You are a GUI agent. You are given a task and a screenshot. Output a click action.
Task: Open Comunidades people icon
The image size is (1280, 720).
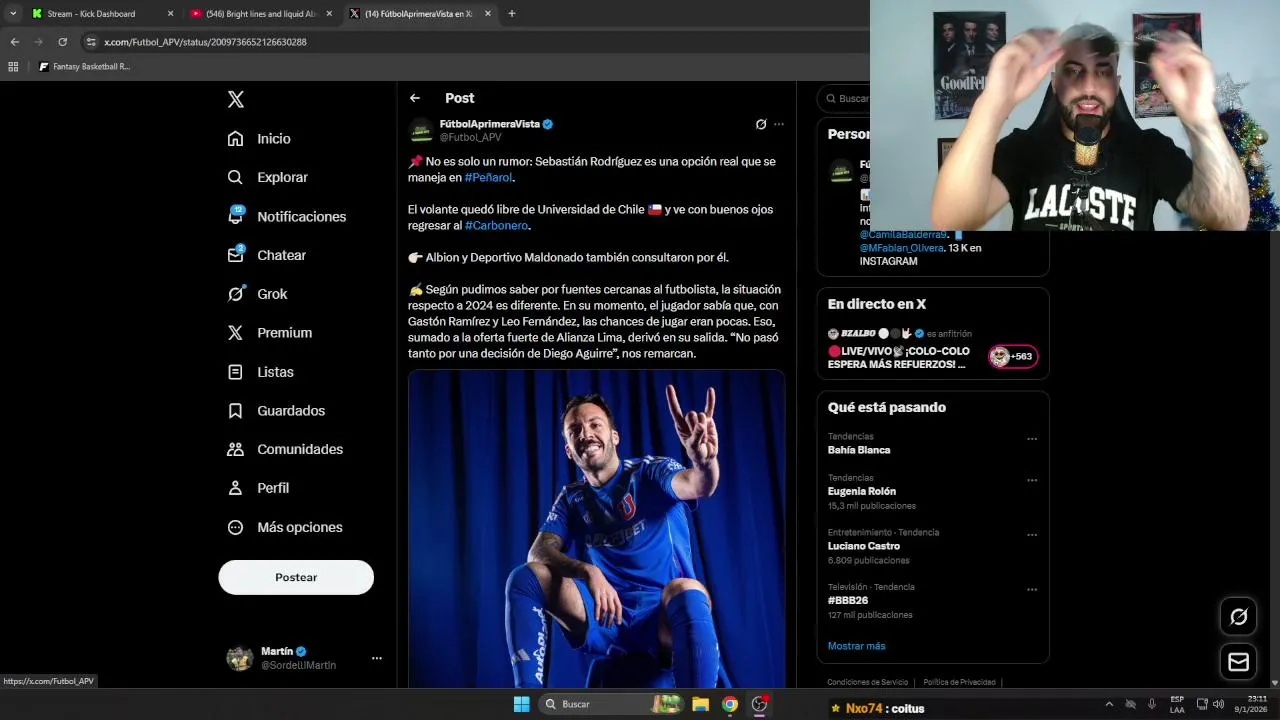click(x=235, y=449)
